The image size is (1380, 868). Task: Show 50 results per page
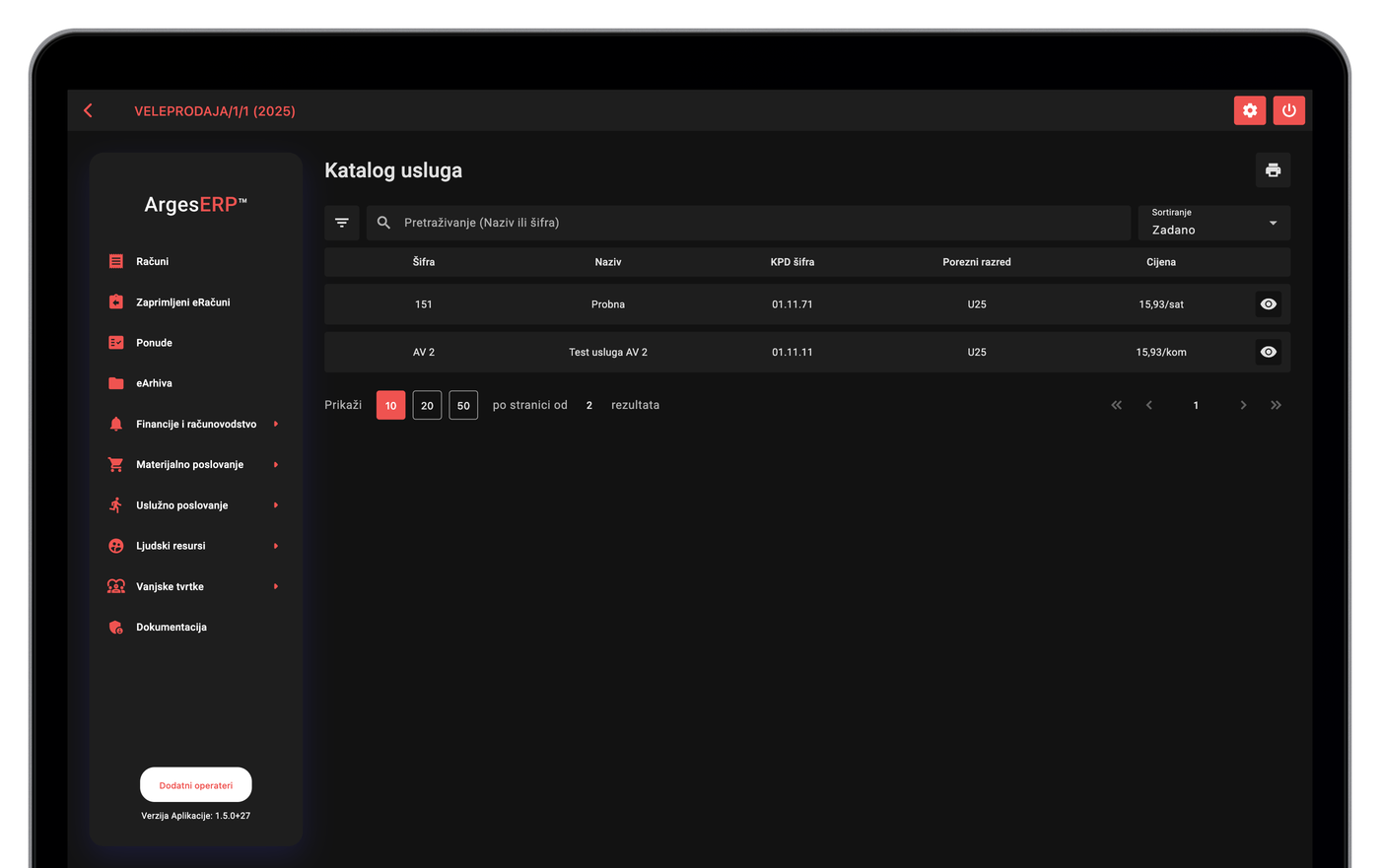click(x=463, y=405)
